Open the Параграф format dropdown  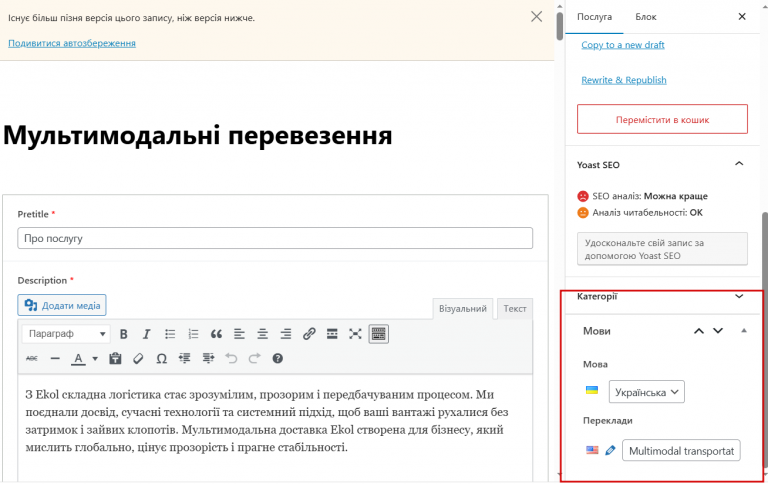pyautogui.click(x=67, y=334)
